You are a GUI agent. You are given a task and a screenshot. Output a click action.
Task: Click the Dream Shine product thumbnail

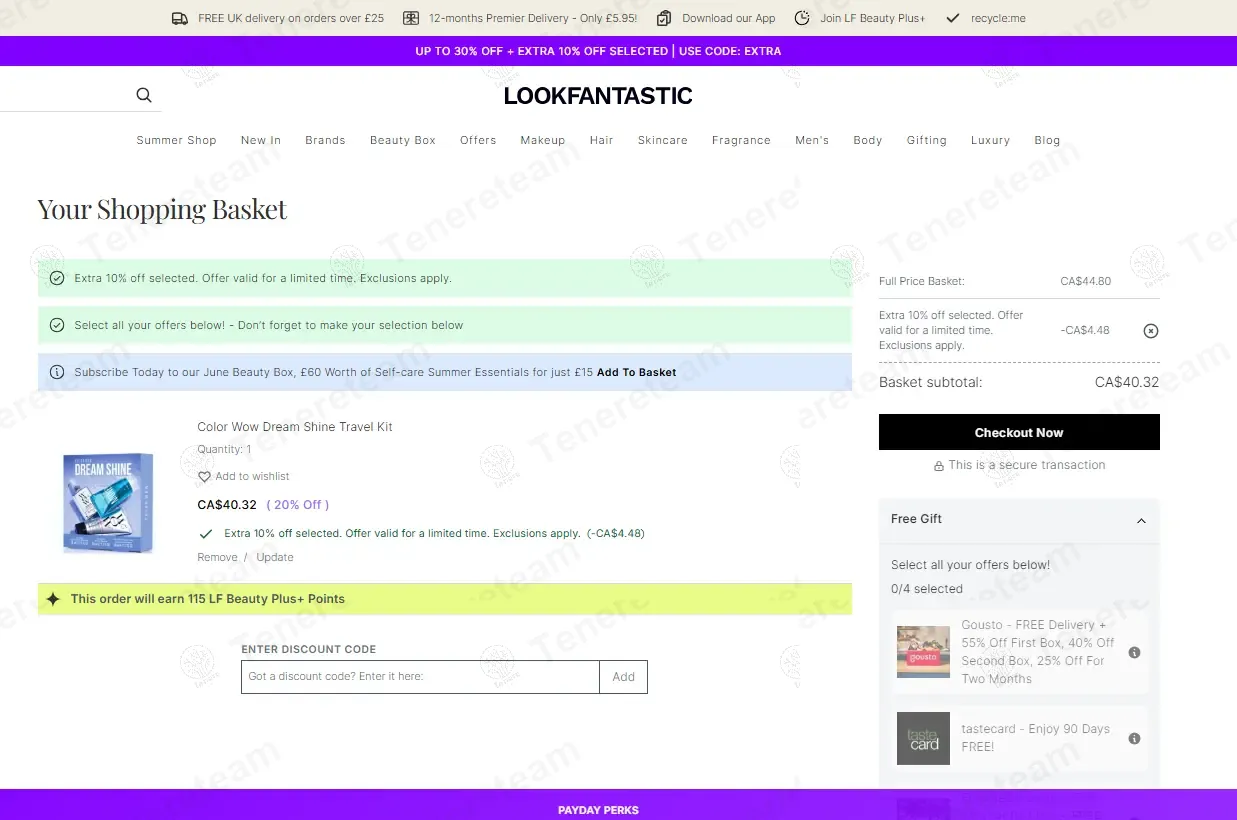coord(108,503)
